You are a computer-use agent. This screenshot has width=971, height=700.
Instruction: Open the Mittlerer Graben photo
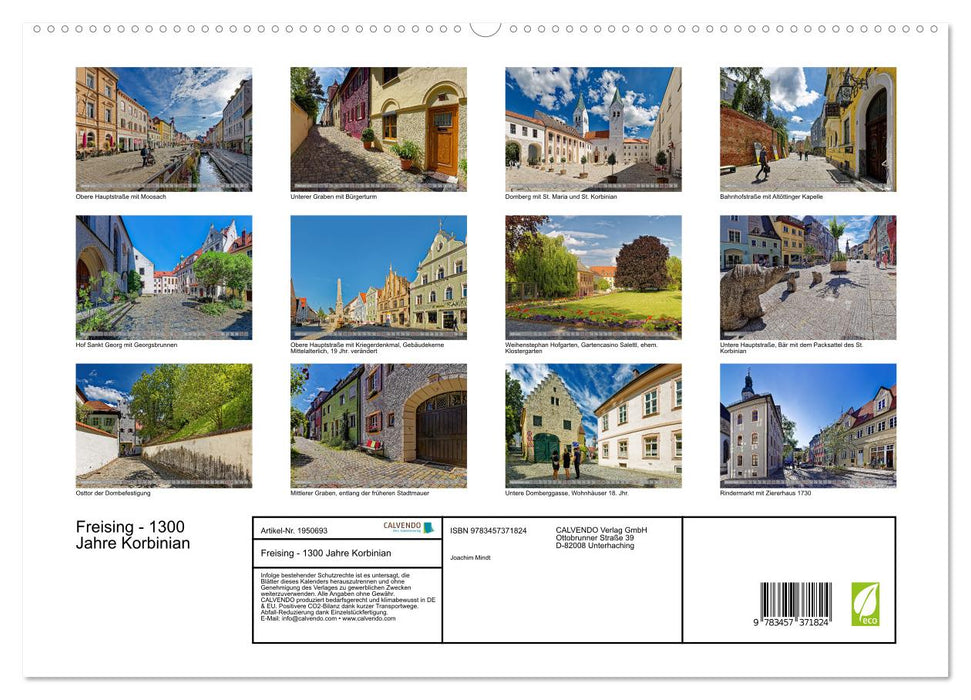coord(378,425)
